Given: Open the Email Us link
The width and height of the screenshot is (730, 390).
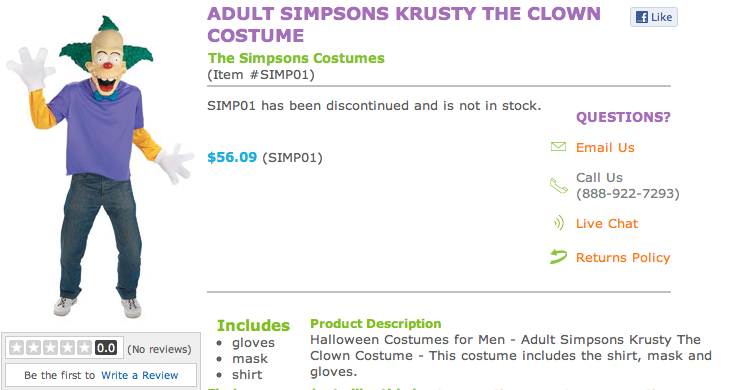Looking at the screenshot, I should click(x=605, y=148).
